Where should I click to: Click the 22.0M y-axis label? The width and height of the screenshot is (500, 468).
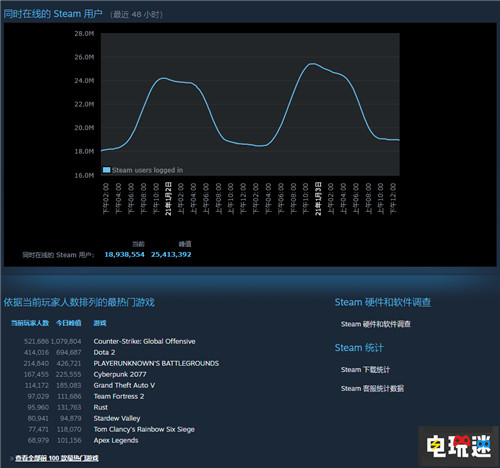pyautogui.click(x=84, y=104)
